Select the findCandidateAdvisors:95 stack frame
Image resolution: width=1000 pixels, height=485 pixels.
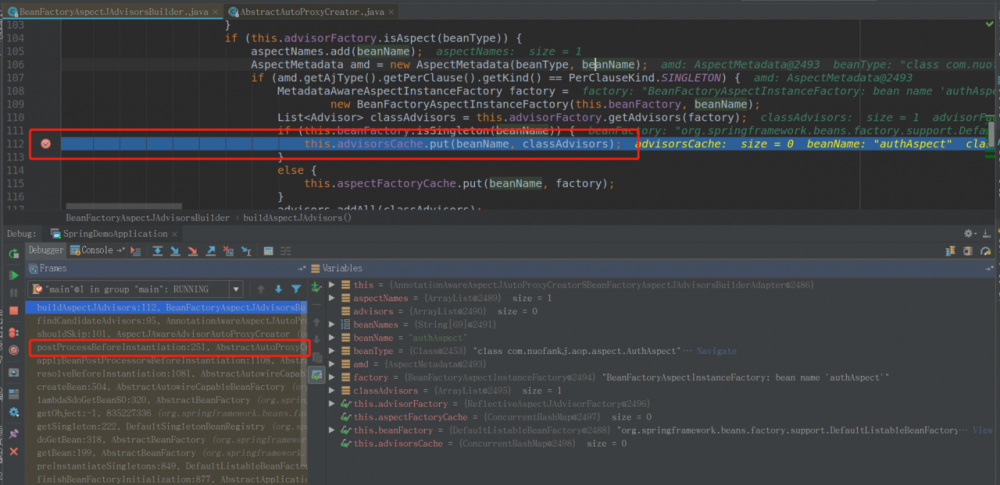tap(168, 322)
